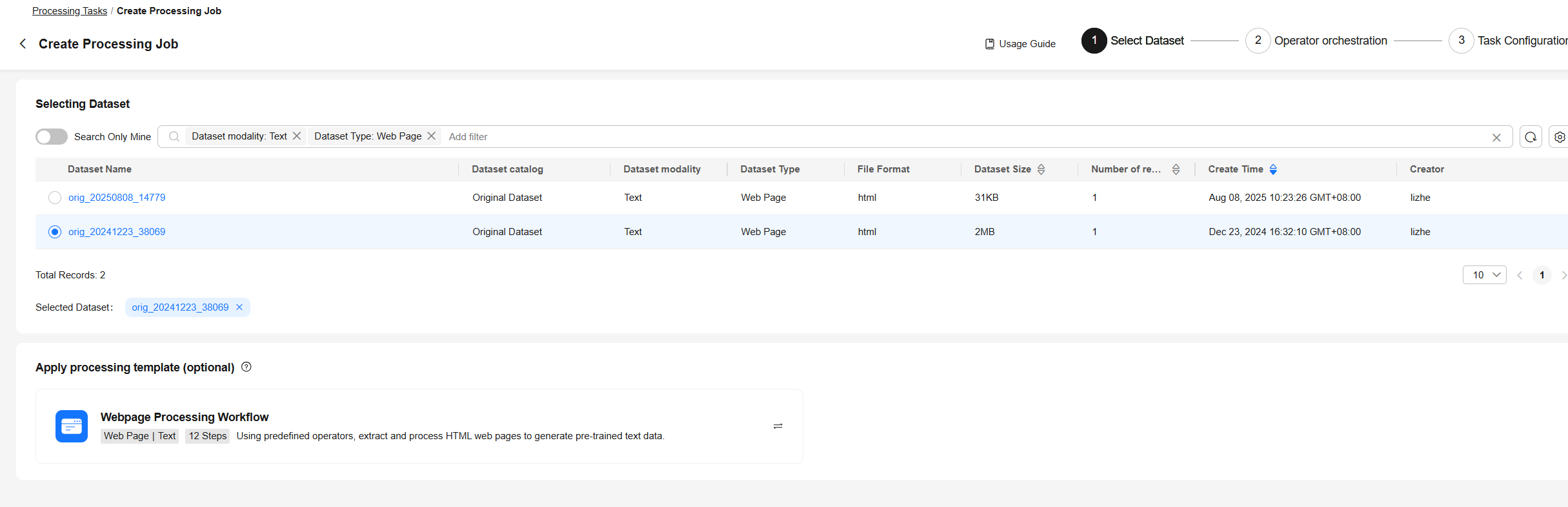Sort by Create Time
Image resolution: width=1568 pixels, height=507 pixels.
[1272, 169]
